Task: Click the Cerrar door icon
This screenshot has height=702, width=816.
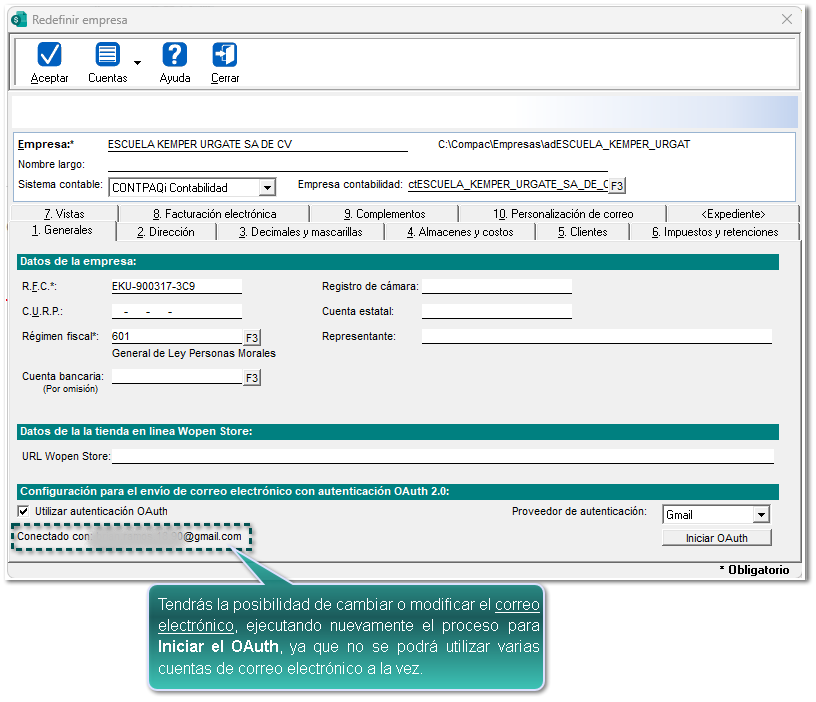Action: point(225,56)
